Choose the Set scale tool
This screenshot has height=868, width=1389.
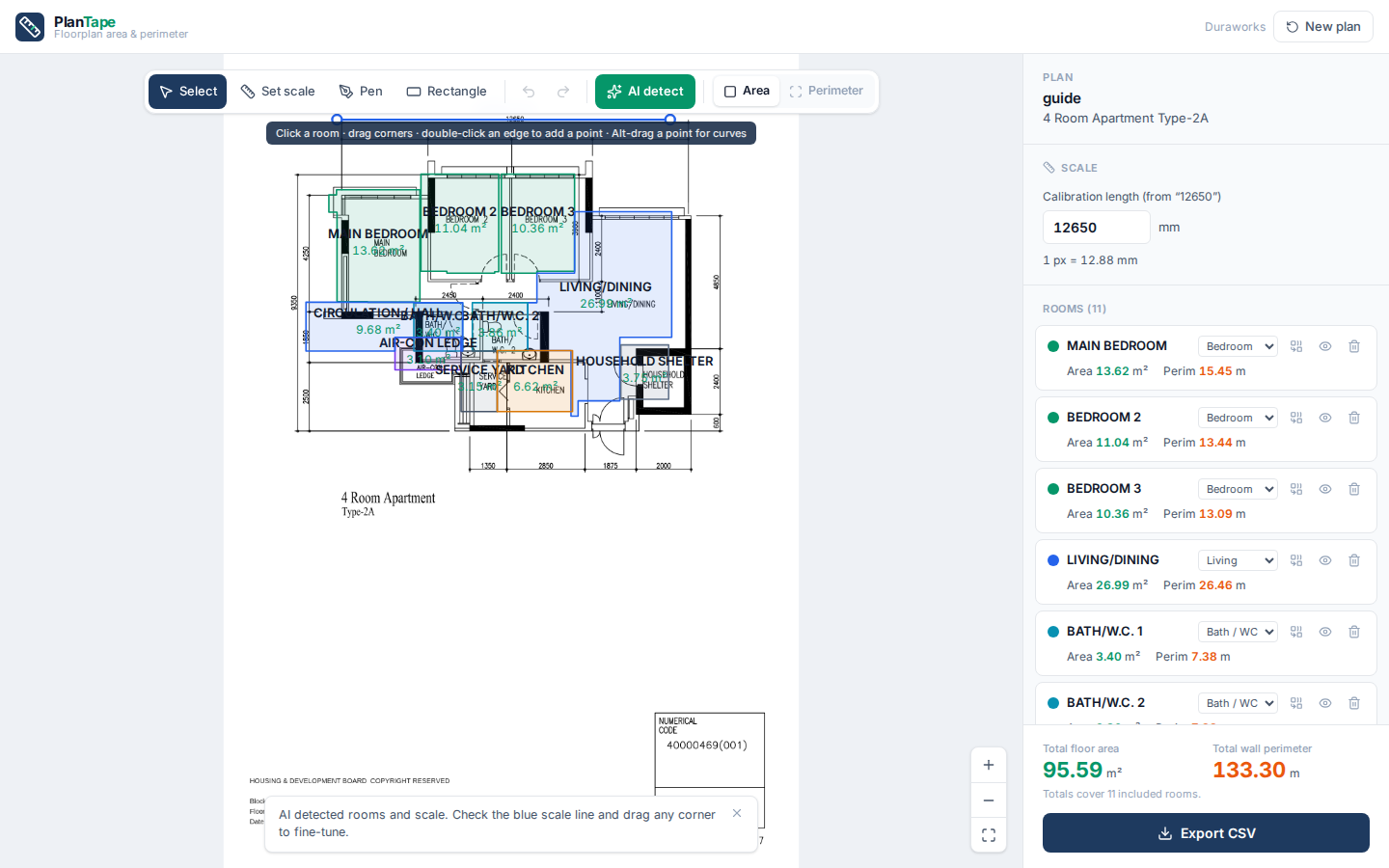(x=278, y=92)
